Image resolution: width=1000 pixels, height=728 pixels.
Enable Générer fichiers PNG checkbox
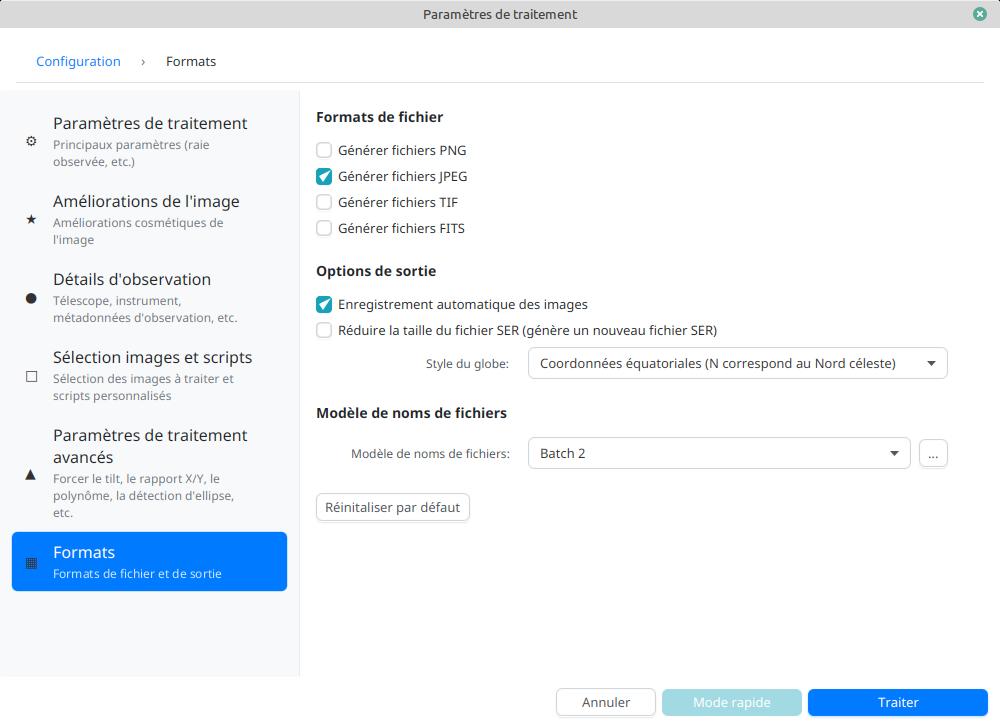[x=324, y=150]
